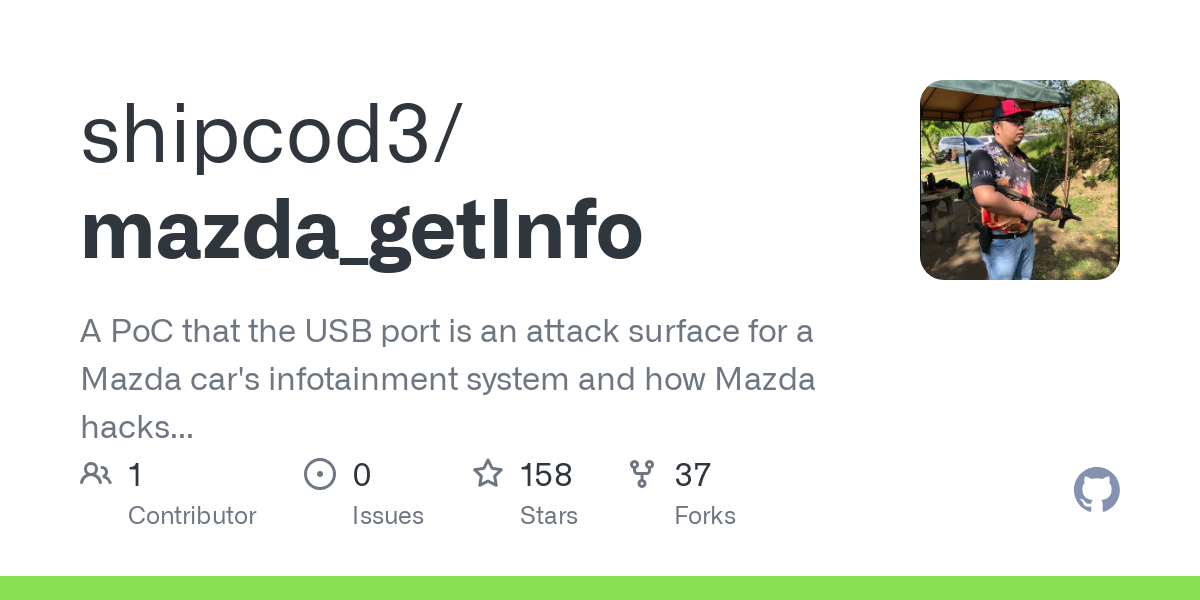This screenshot has height=600, width=1200.
Task: Click the issues count number 0
Action: click(362, 475)
